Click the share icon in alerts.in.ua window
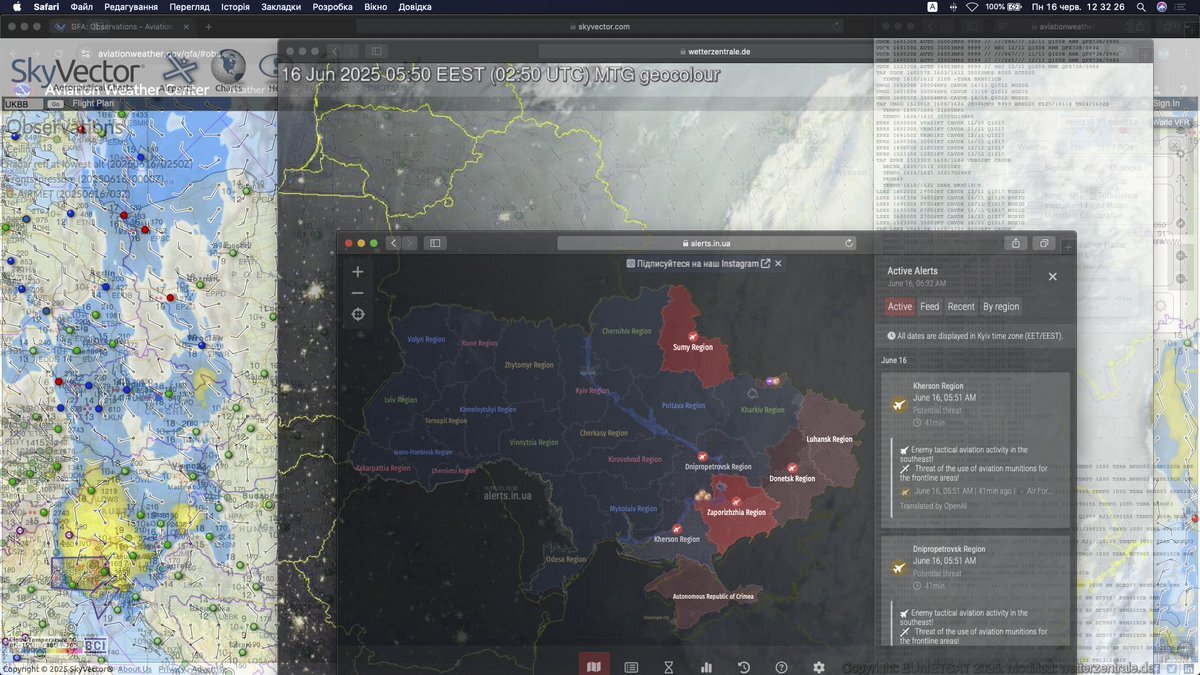 [1016, 243]
